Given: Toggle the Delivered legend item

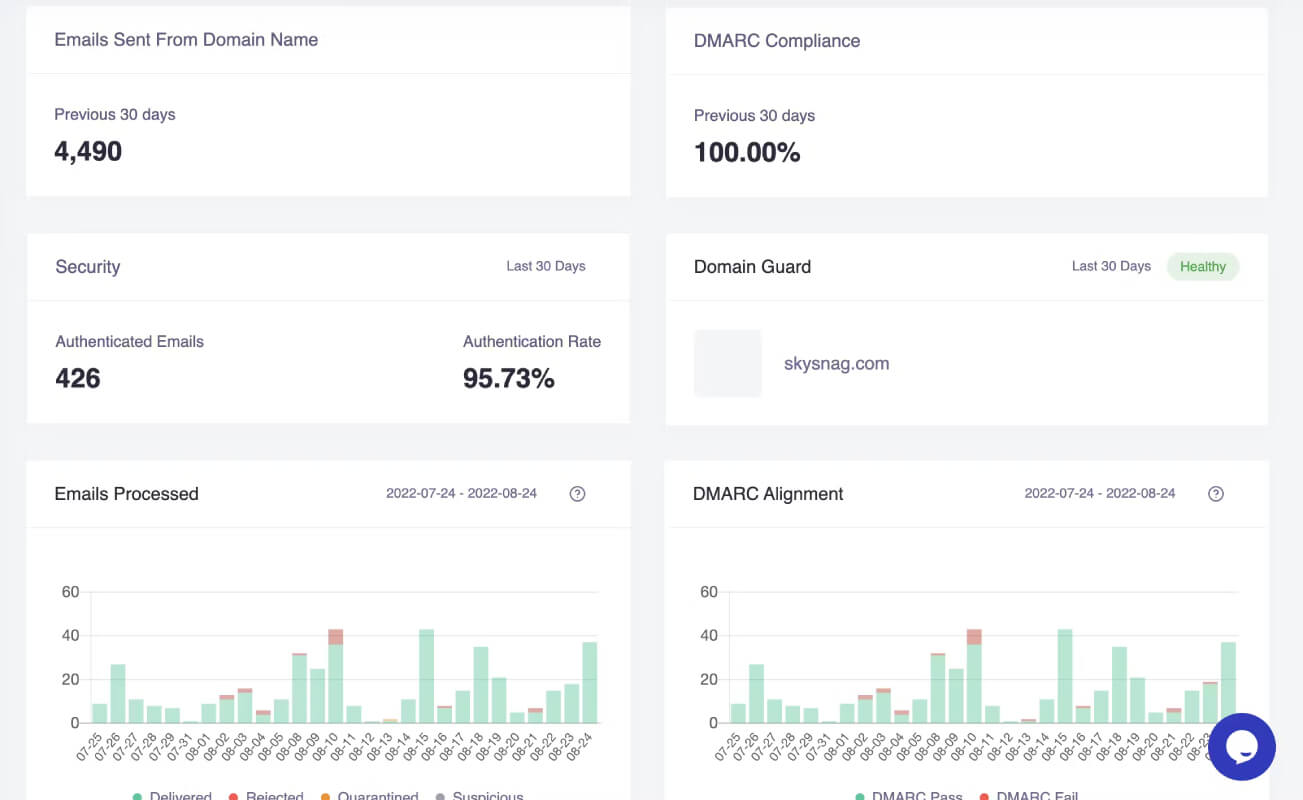Looking at the screenshot, I should coord(172,796).
